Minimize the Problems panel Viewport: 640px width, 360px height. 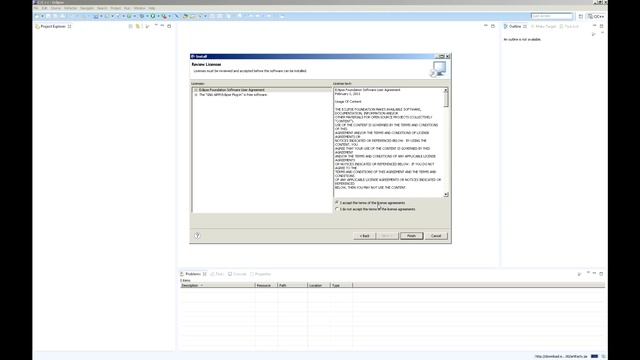[x=594, y=273]
